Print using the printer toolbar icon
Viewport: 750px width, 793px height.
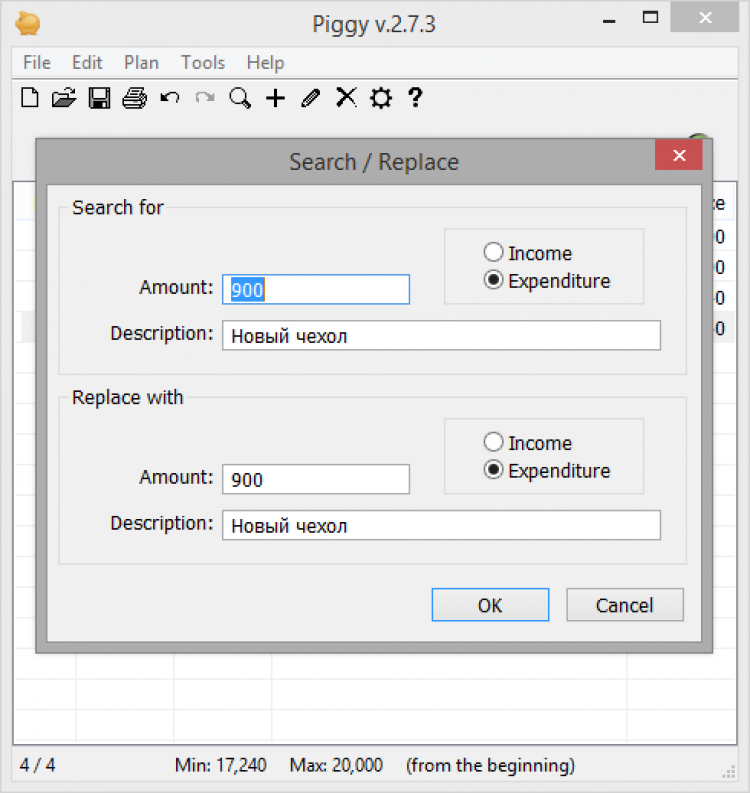[x=135, y=98]
